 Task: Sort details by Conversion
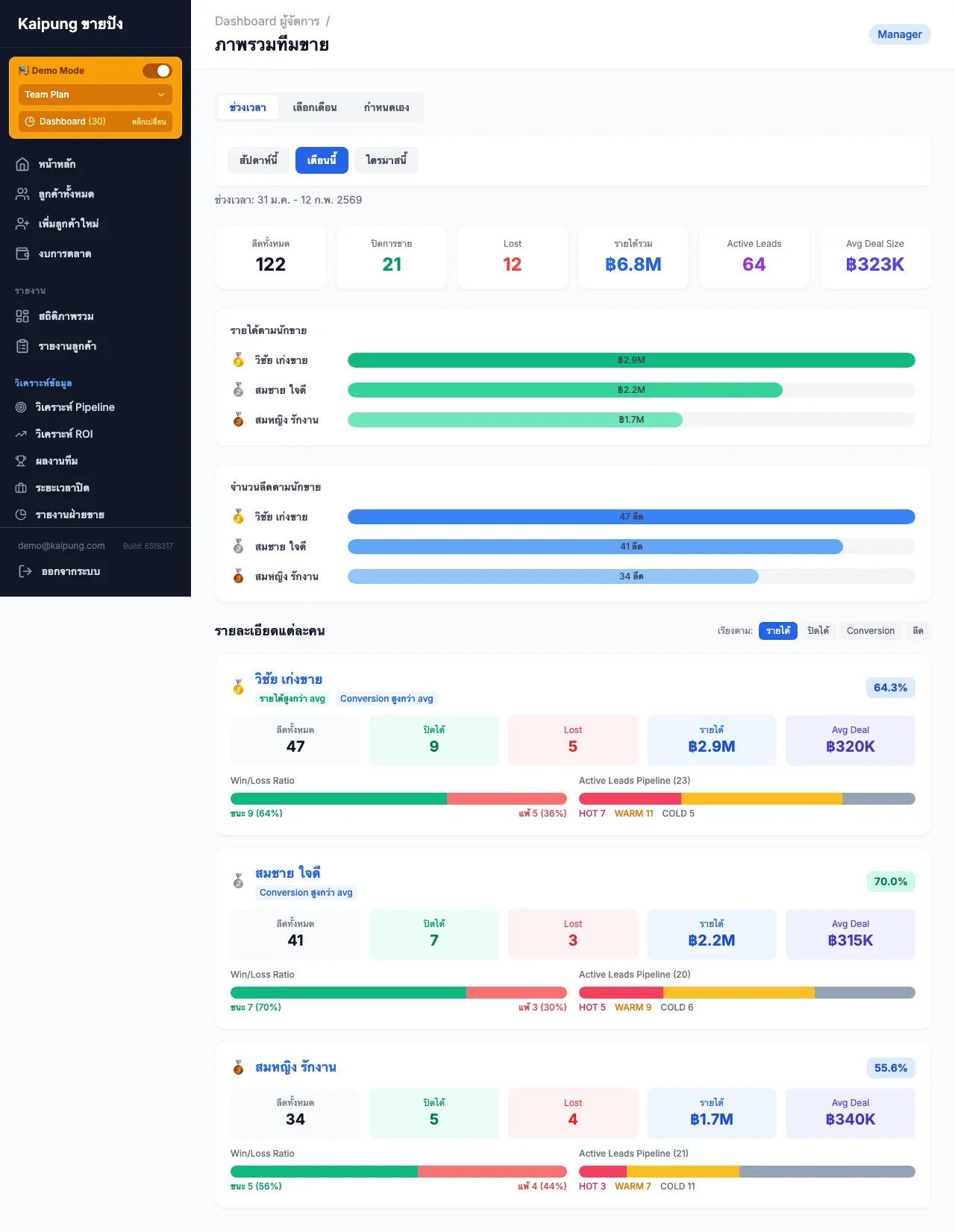[870, 631]
